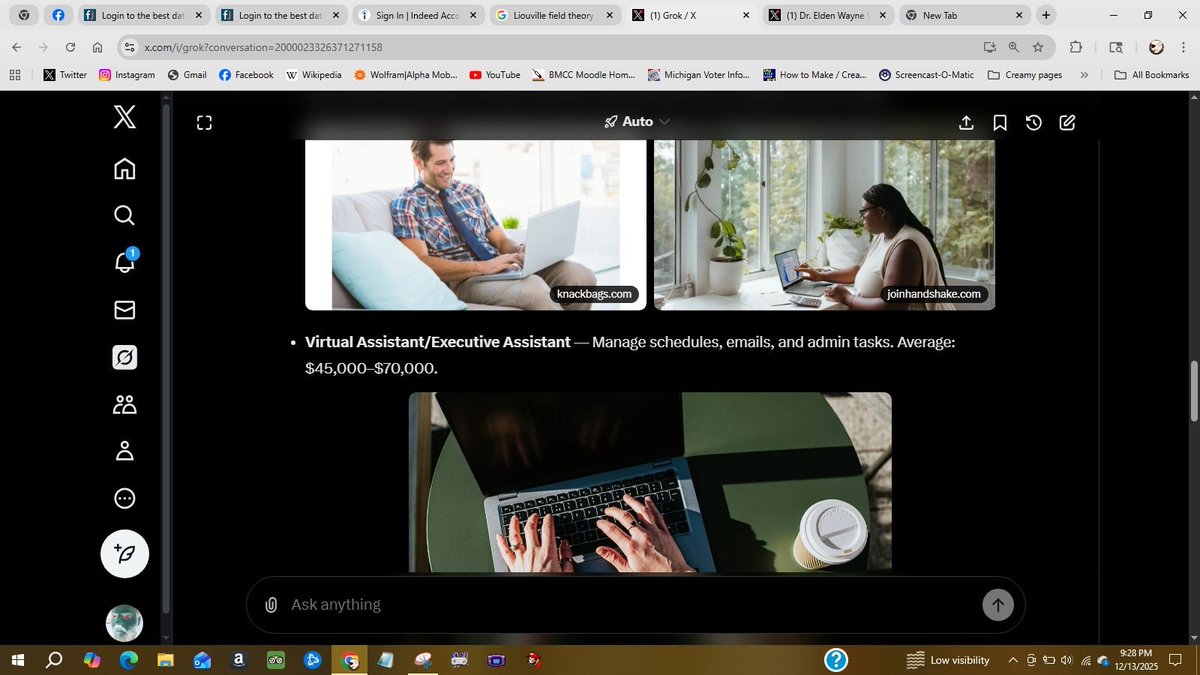Show hidden system tray icons
This screenshot has width=1200, height=675.
point(1012,660)
